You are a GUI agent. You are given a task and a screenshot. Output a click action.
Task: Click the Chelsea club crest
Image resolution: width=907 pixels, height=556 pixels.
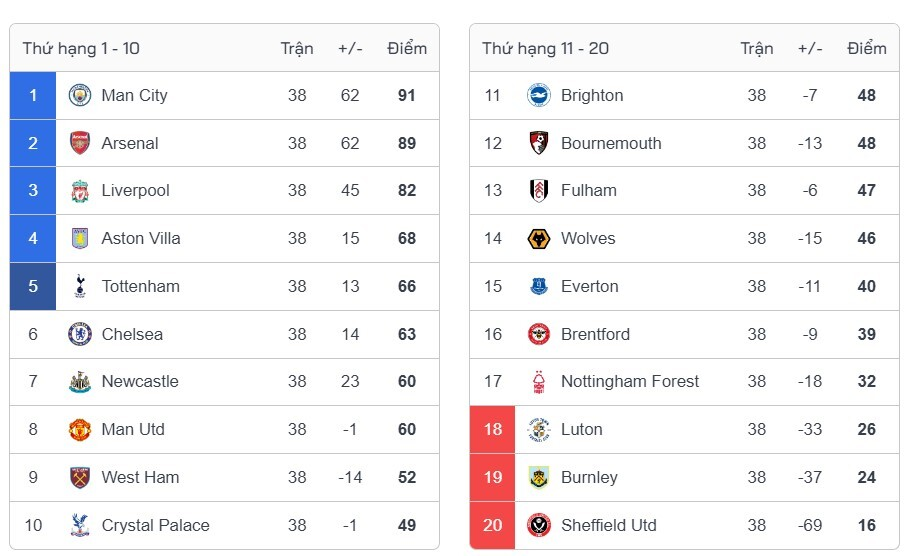80,334
